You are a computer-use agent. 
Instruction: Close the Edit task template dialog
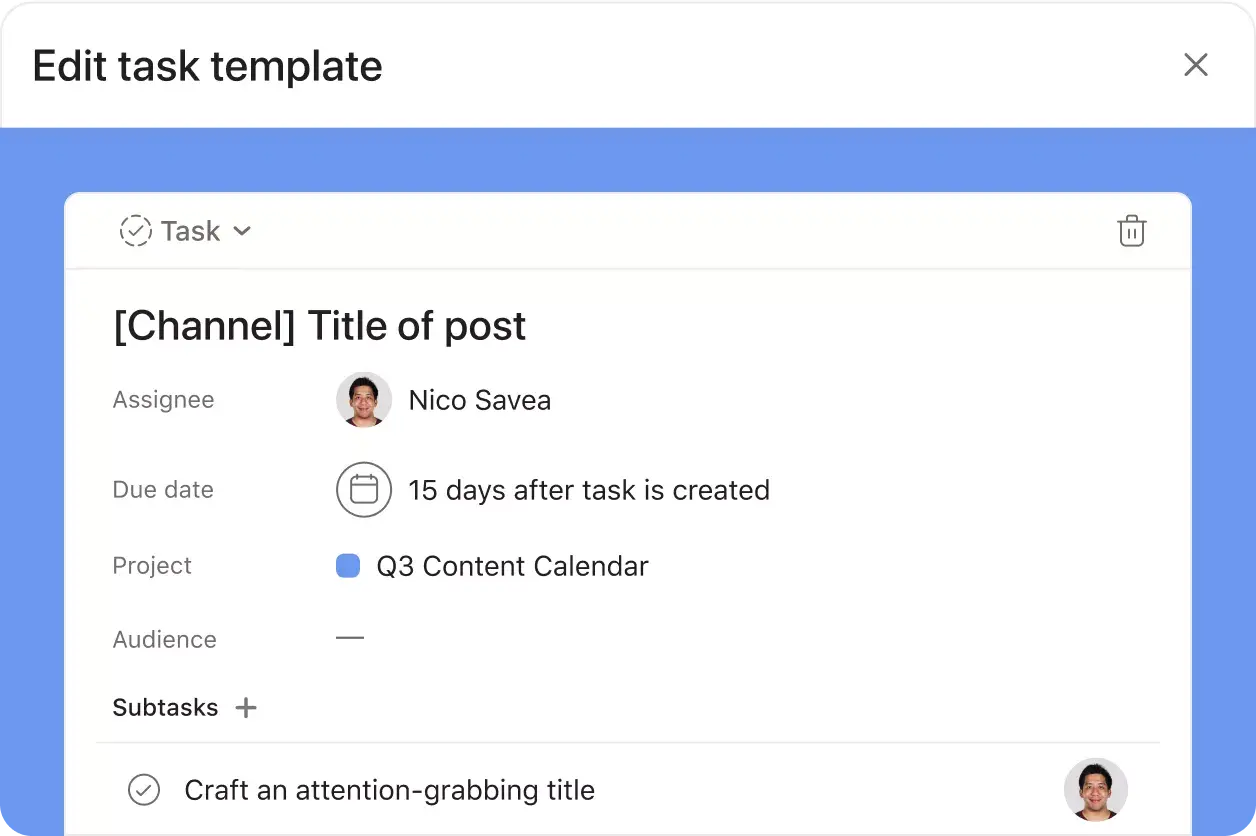[1196, 66]
